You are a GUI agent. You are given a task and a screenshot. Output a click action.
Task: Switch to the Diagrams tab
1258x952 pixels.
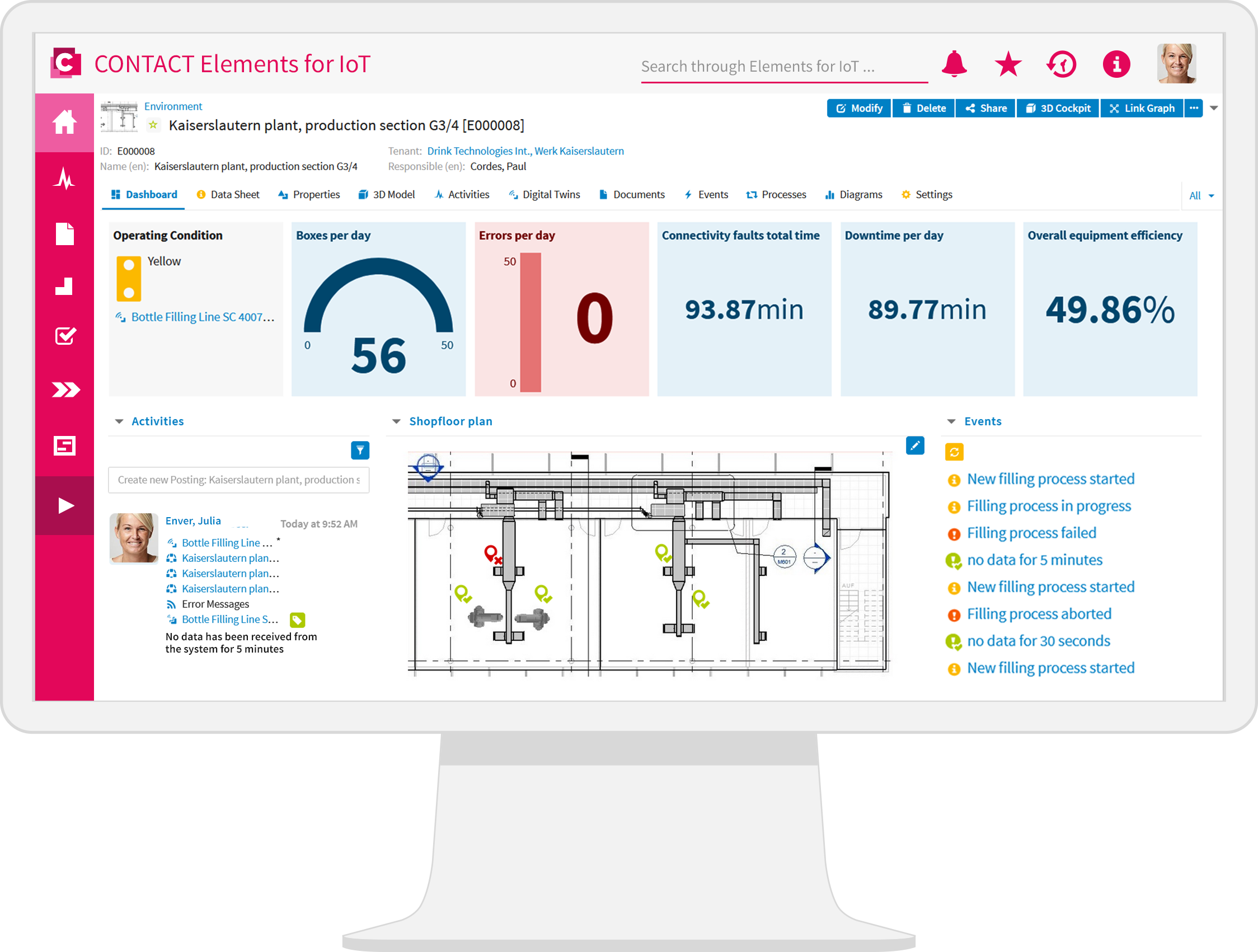click(x=853, y=195)
